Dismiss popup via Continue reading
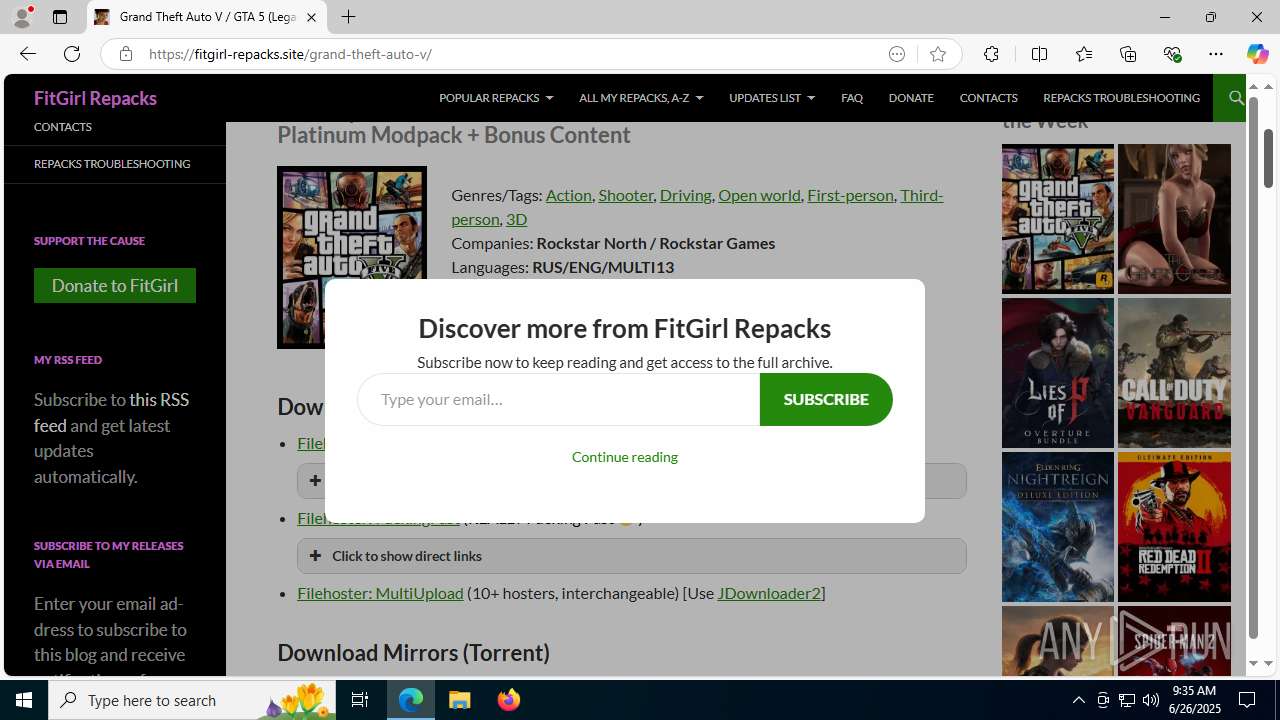 coord(625,457)
